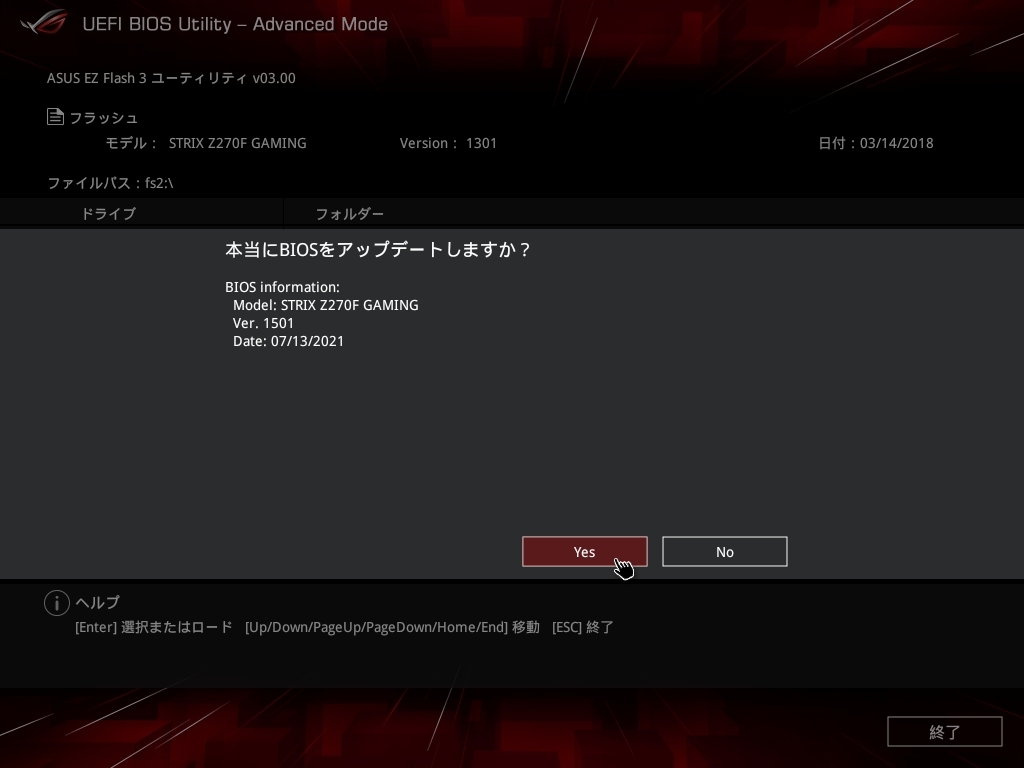The width and height of the screenshot is (1024, 768).
Task: Click the ファイルパス fs2:\ path text
Action: pyautogui.click(x=110, y=183)
